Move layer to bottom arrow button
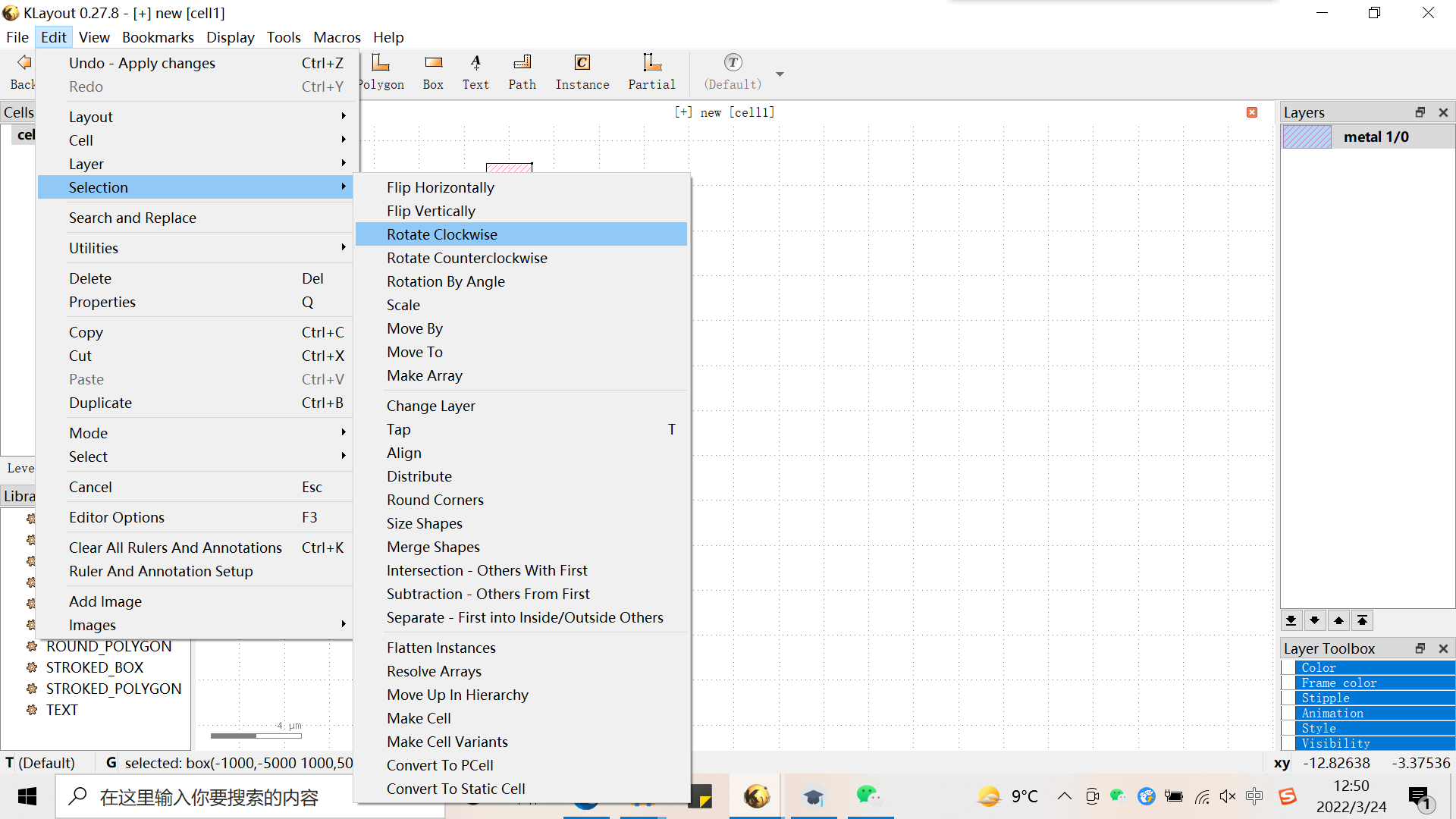The image size is (1456, 819). click(1291, 620)
